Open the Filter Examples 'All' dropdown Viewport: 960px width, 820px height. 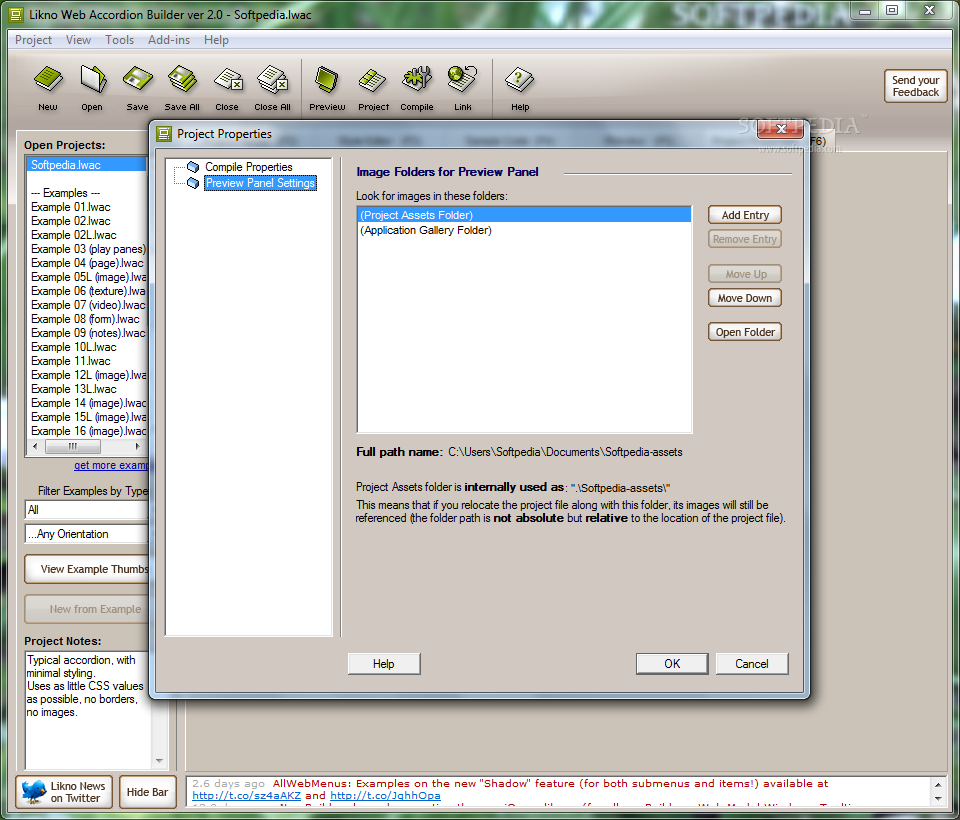(x=86, y=510)
